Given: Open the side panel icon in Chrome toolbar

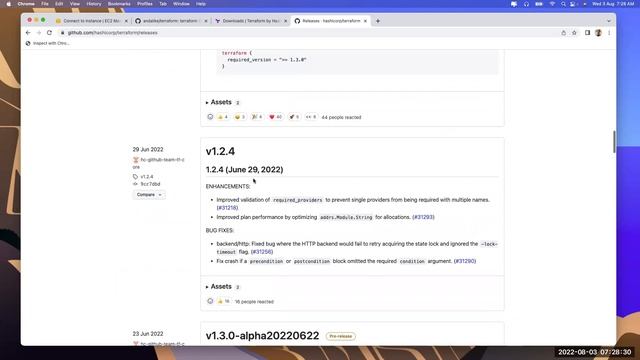Looking at the screenshot, I should click(x=587, y=33).
